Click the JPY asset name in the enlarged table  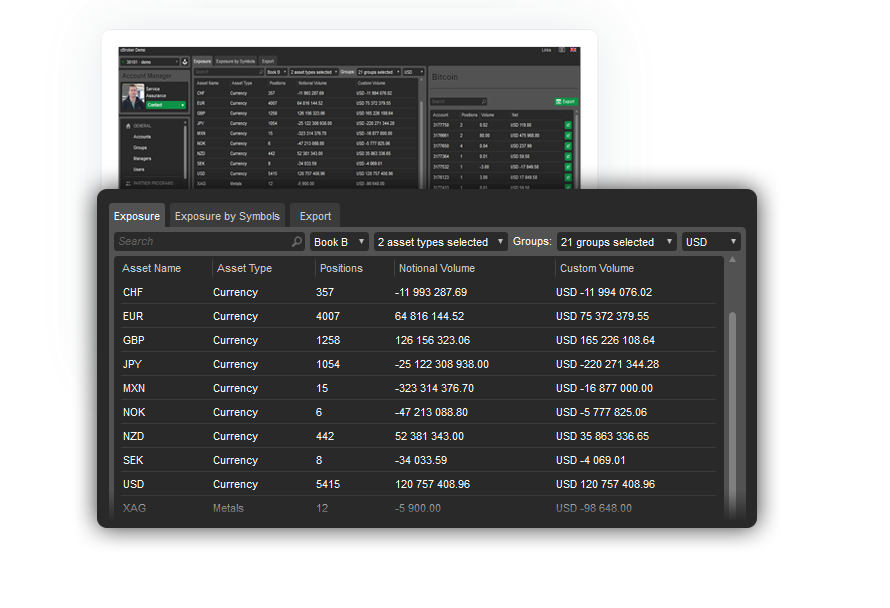click(132, 364)
